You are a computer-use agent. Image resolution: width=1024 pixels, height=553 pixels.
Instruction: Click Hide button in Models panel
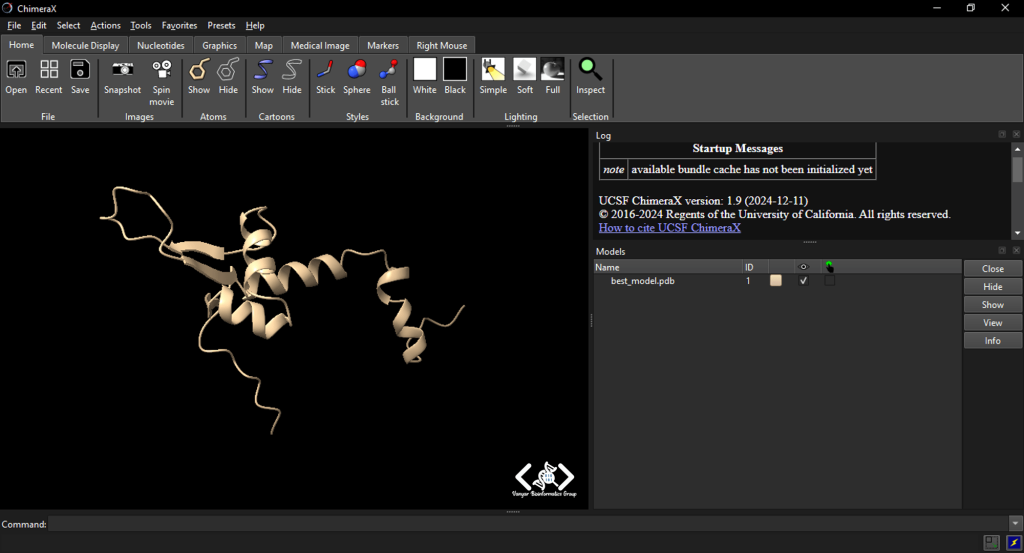[x=993, y=287]
